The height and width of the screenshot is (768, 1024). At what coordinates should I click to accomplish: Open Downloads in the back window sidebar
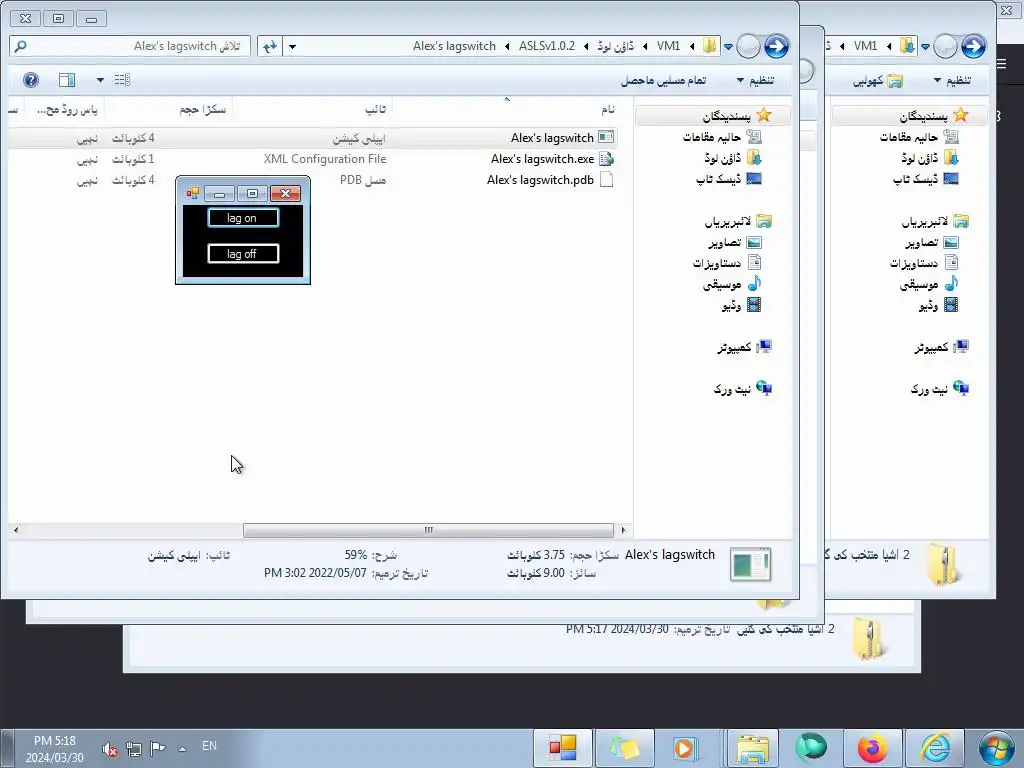[930, 158]
